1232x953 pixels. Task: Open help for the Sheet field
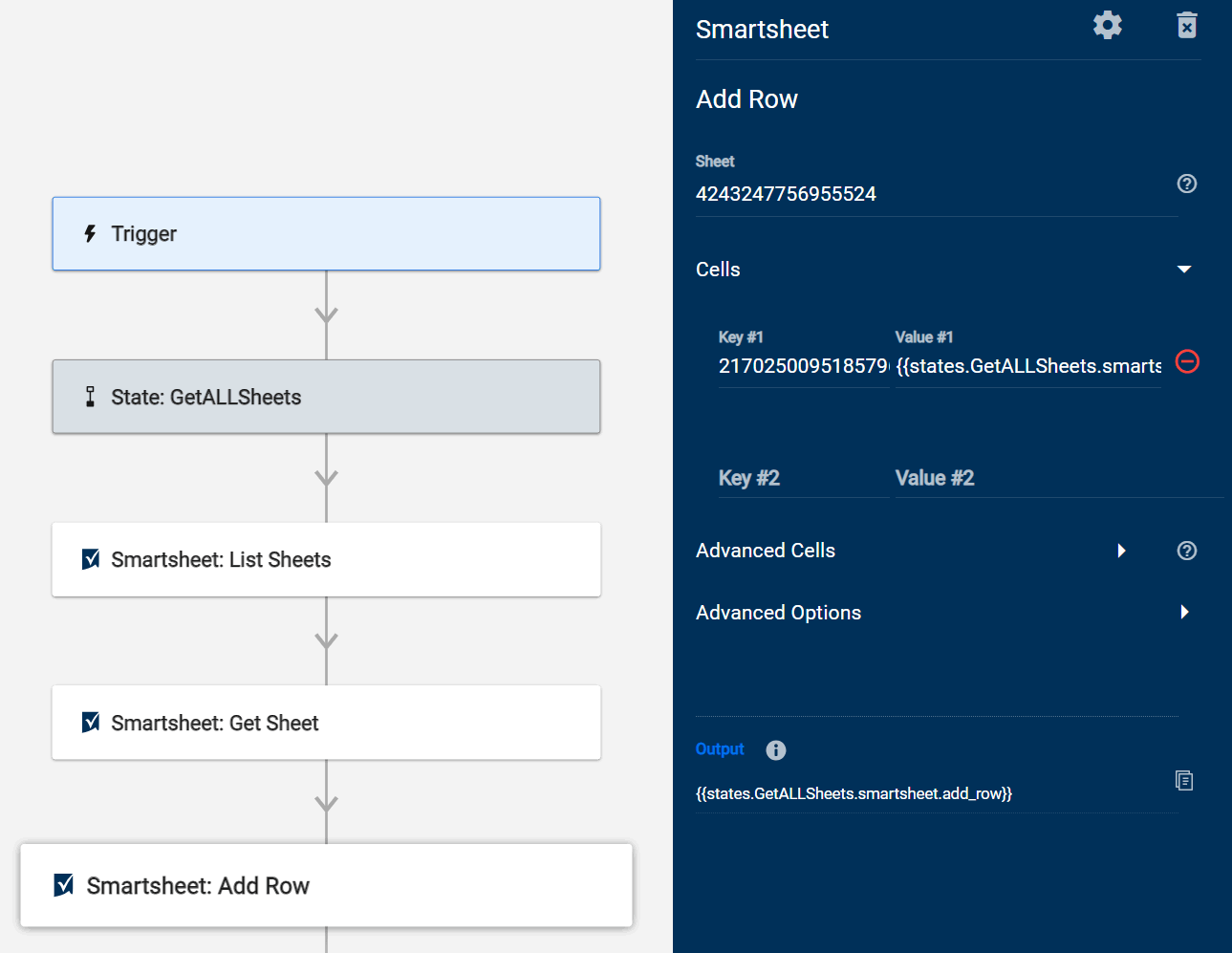1186,184
